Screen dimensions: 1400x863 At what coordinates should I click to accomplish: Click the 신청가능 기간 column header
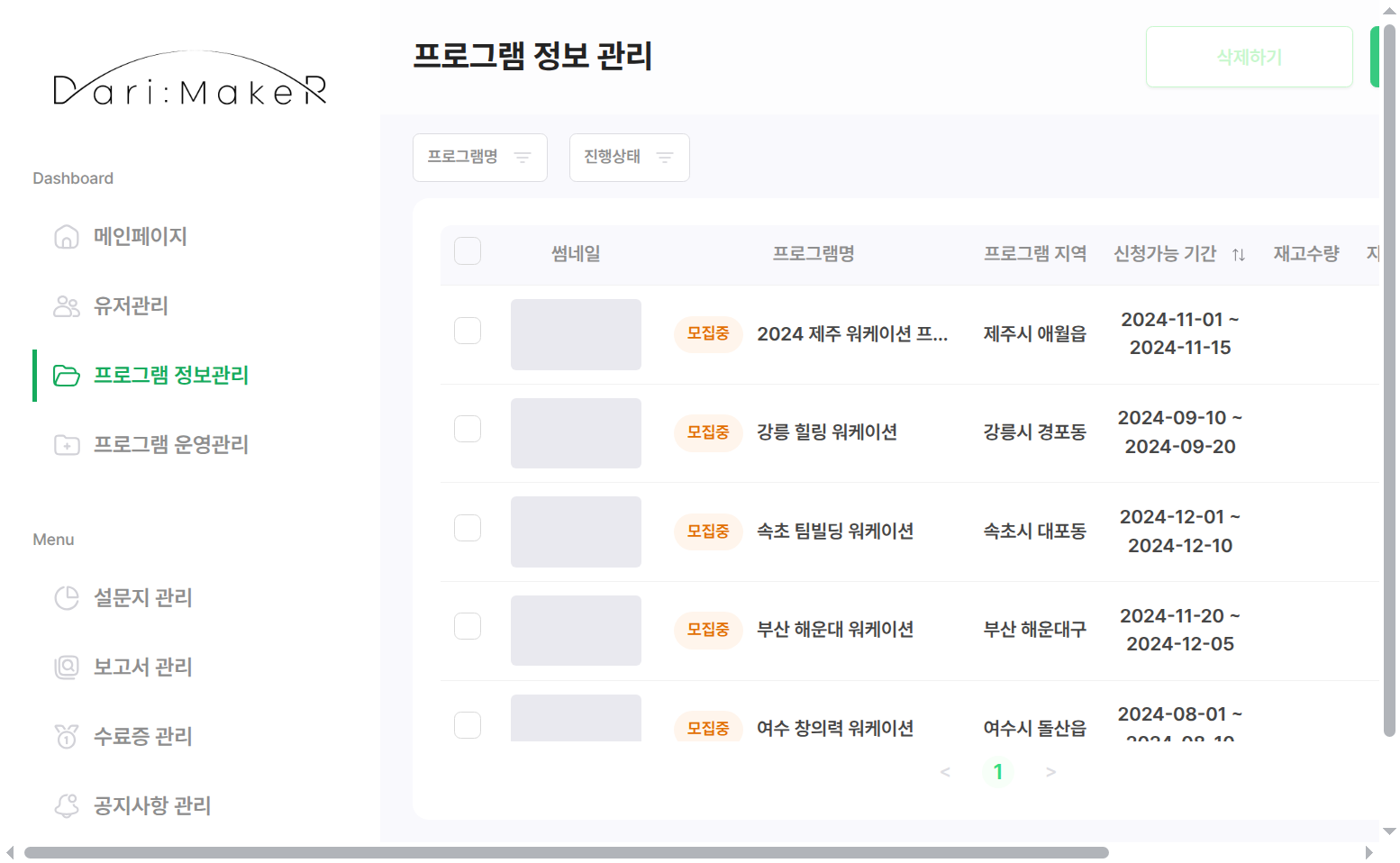[1165, 254]
